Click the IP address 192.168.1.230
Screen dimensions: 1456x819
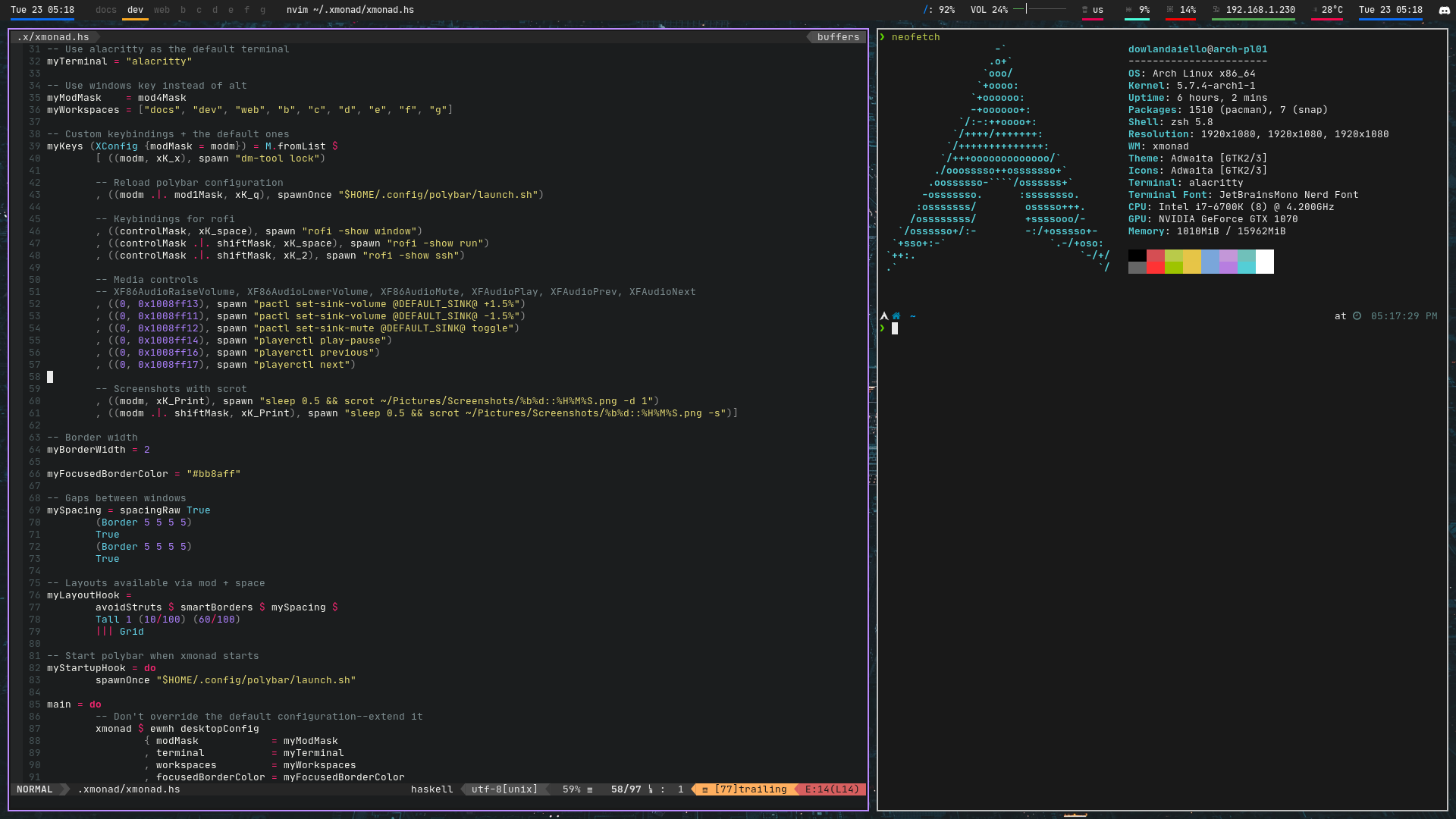1259,10
